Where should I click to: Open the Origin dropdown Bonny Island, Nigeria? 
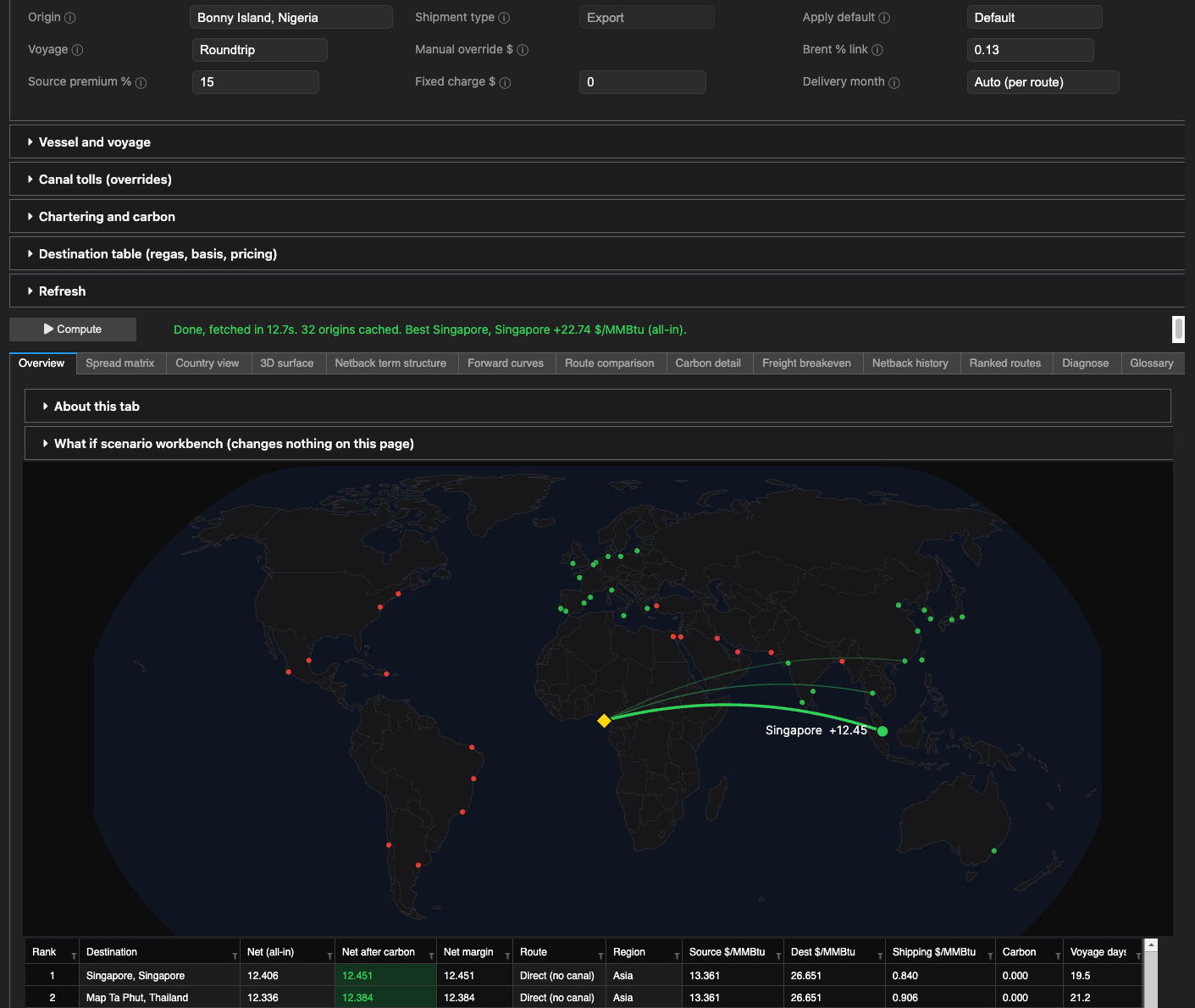click(x=291, y=18)
